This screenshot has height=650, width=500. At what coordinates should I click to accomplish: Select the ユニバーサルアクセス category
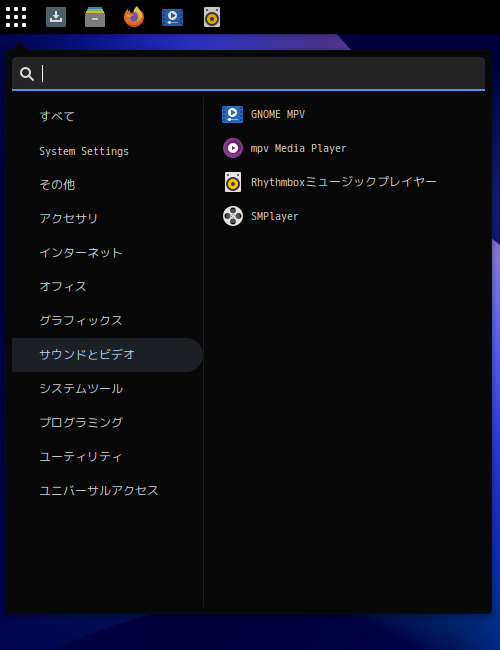[107, 490]
